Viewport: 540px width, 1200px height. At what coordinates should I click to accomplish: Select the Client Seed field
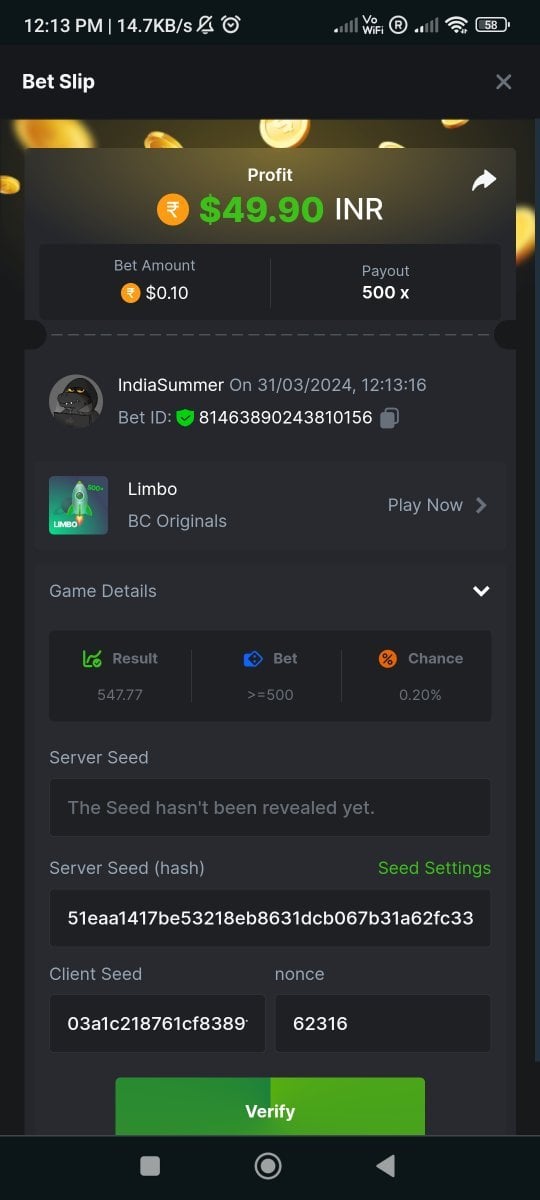(157, 1023)
